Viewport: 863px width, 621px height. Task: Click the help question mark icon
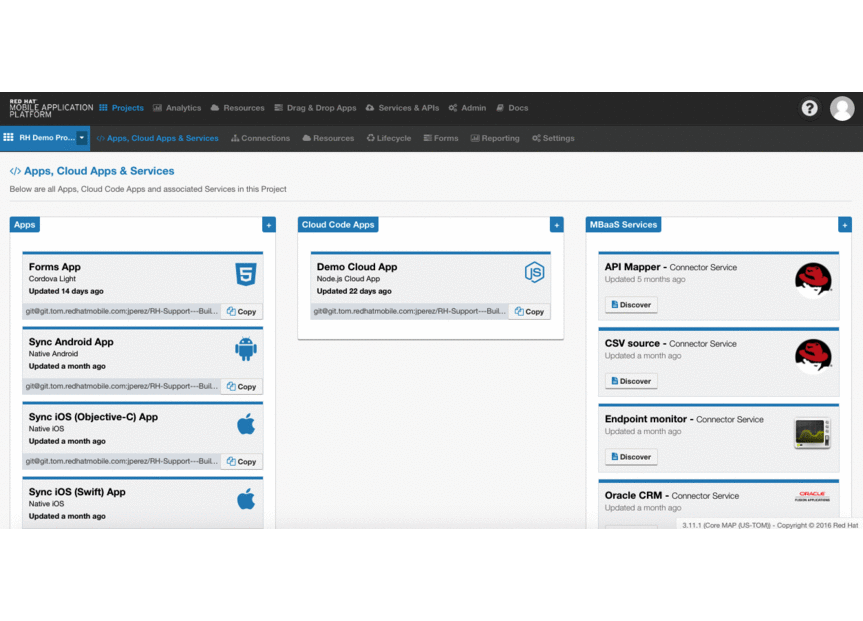809,108
